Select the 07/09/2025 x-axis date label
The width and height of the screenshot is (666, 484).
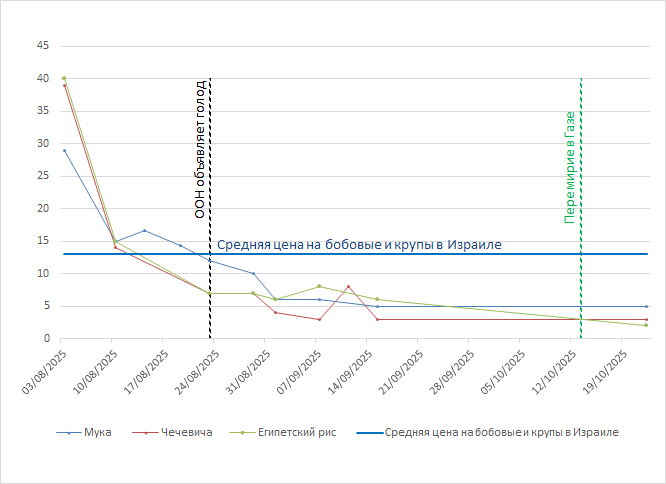(x=302, y=371)
